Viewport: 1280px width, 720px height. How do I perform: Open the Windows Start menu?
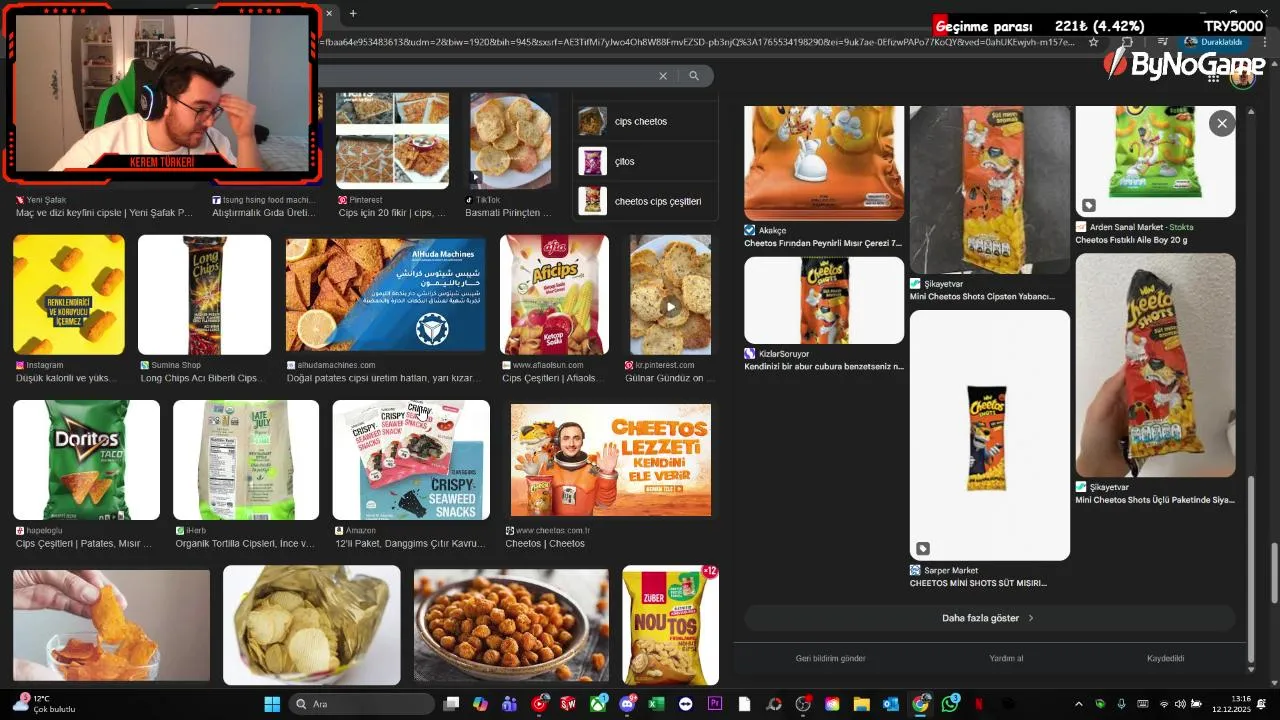click(272, 704)
